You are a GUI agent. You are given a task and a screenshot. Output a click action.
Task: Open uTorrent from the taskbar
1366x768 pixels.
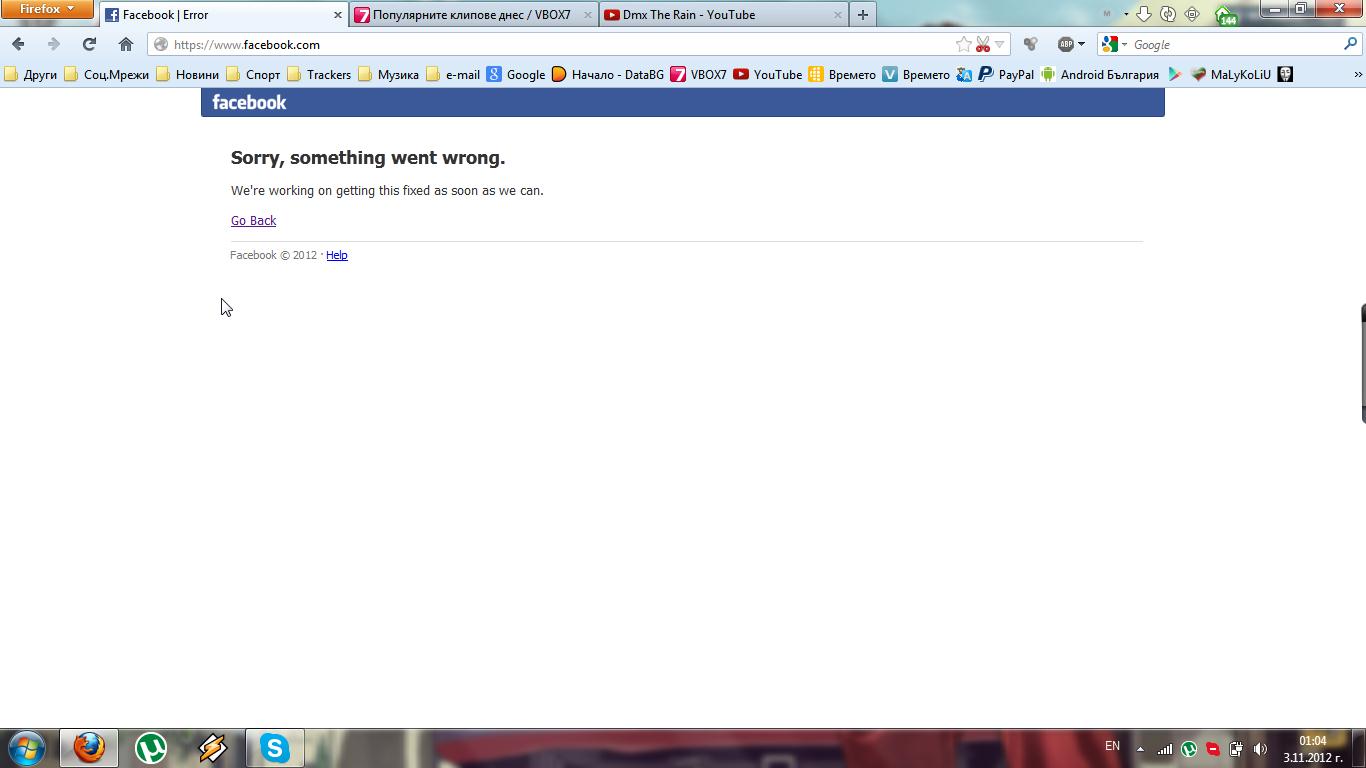point(151,748)
